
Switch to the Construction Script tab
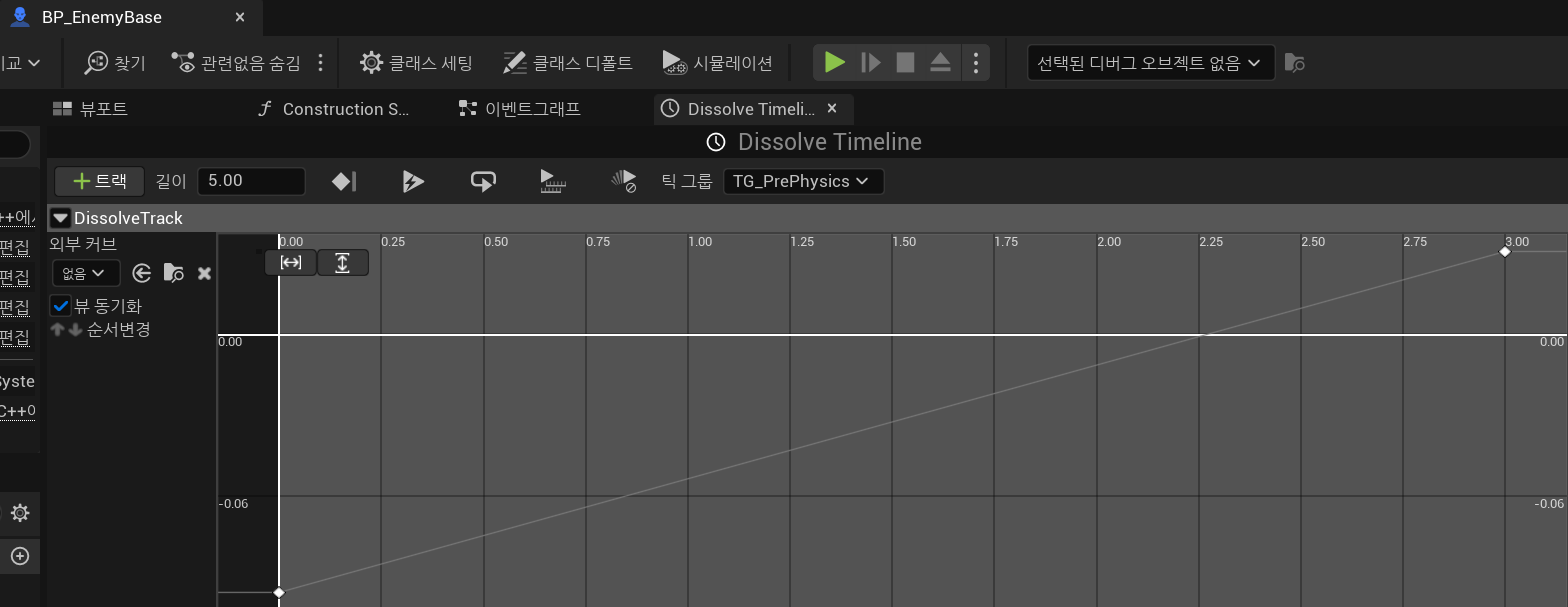(x=334, y=109)
